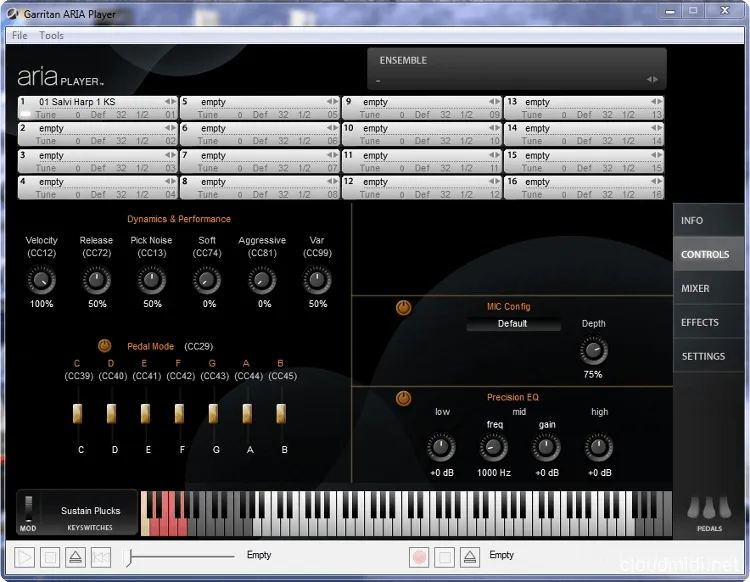
Task: Open slot 8 instrument selector arrows
Action: pos(332,181)
